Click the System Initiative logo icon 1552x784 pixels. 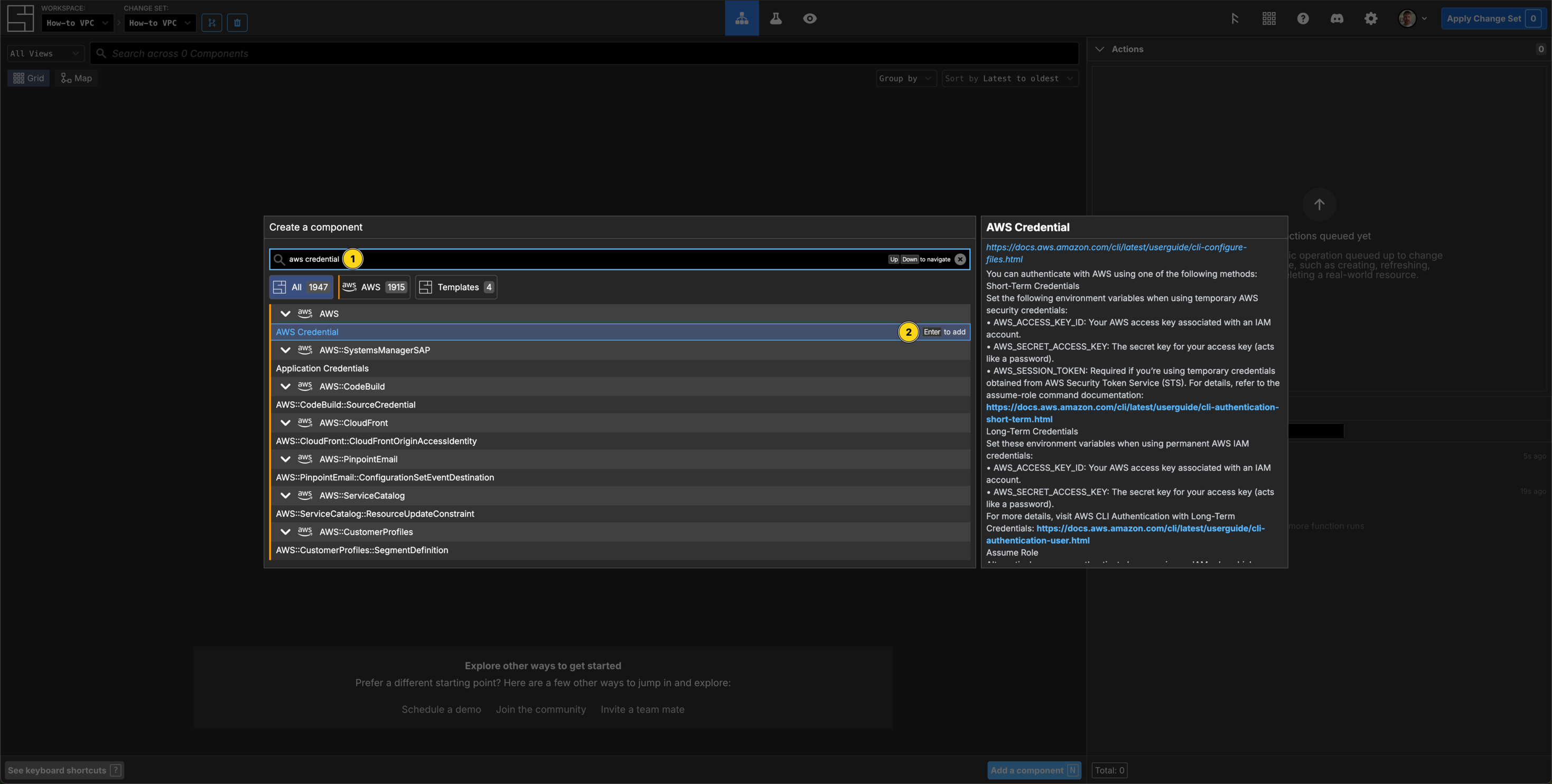point(20,18)
